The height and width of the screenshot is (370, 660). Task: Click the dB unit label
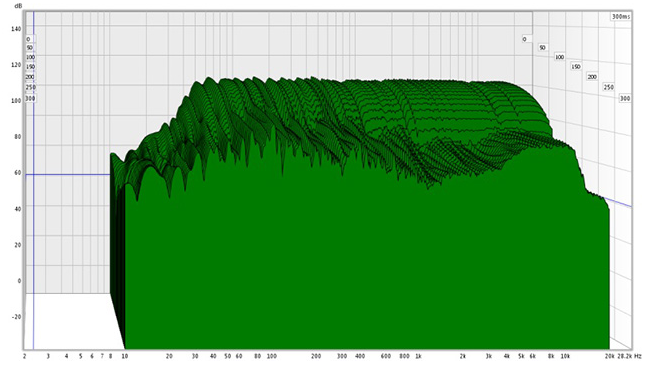pos(18,6)
